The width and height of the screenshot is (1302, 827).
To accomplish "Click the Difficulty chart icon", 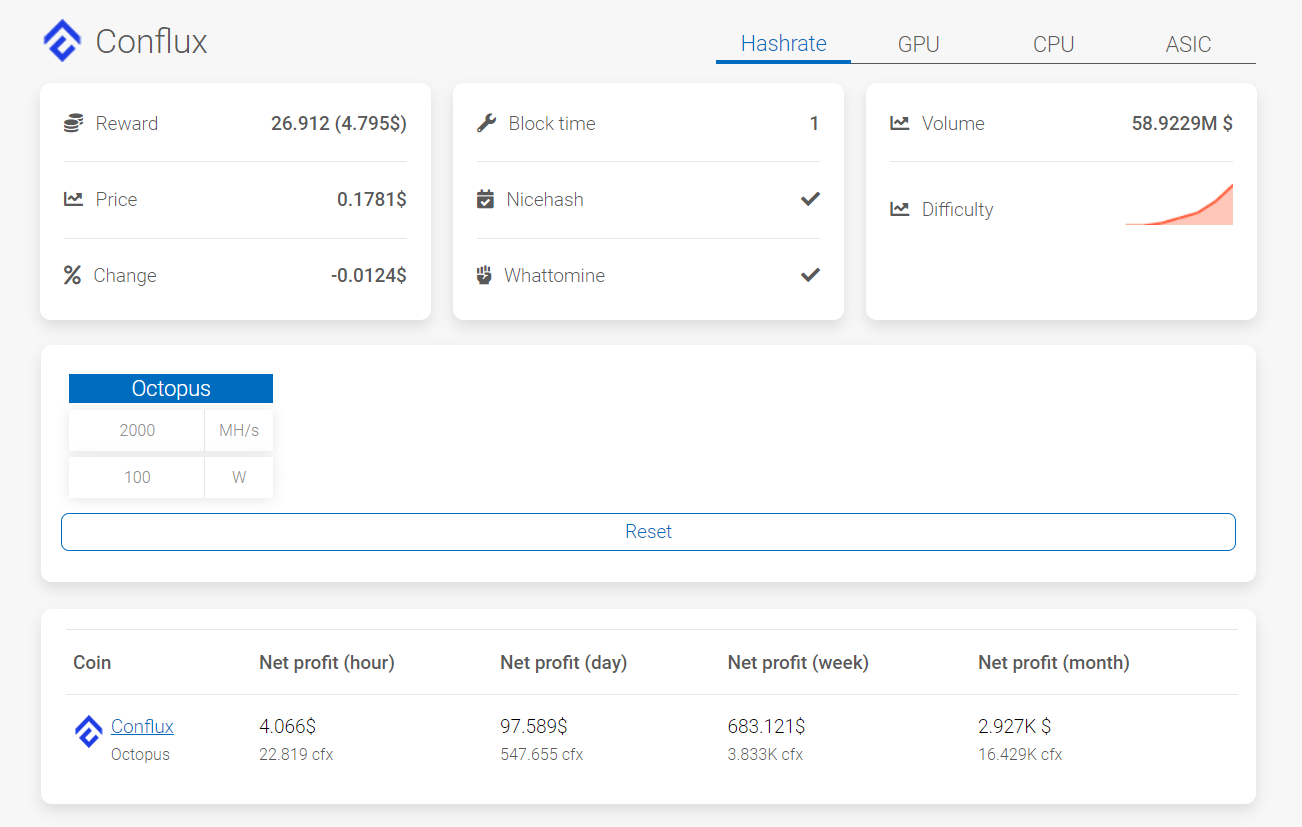I will [x=898, y=209].
